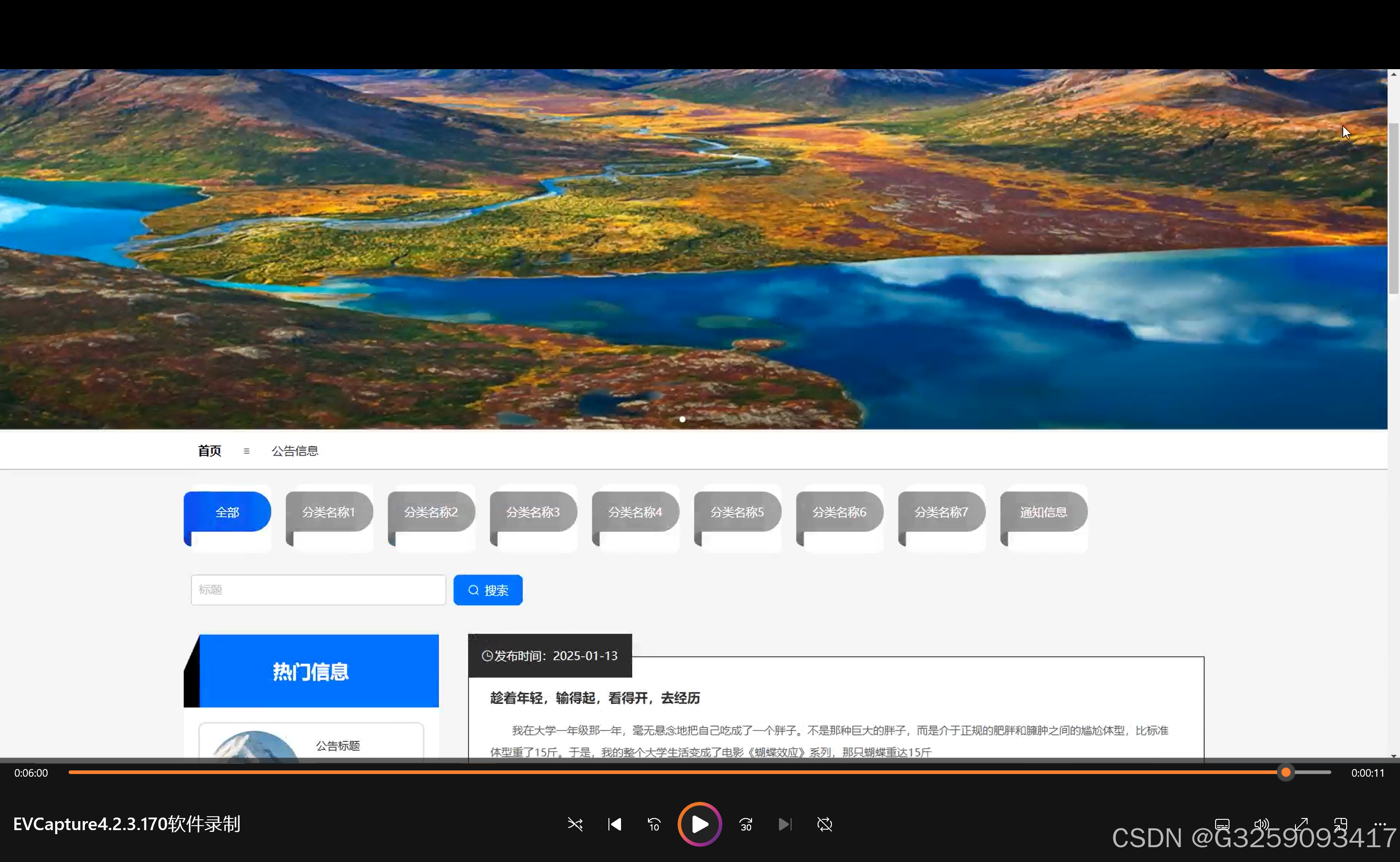Screen dimensions: 1400x862
Task: Toggle shuffle playback off or on
Action: click(575, 824)
